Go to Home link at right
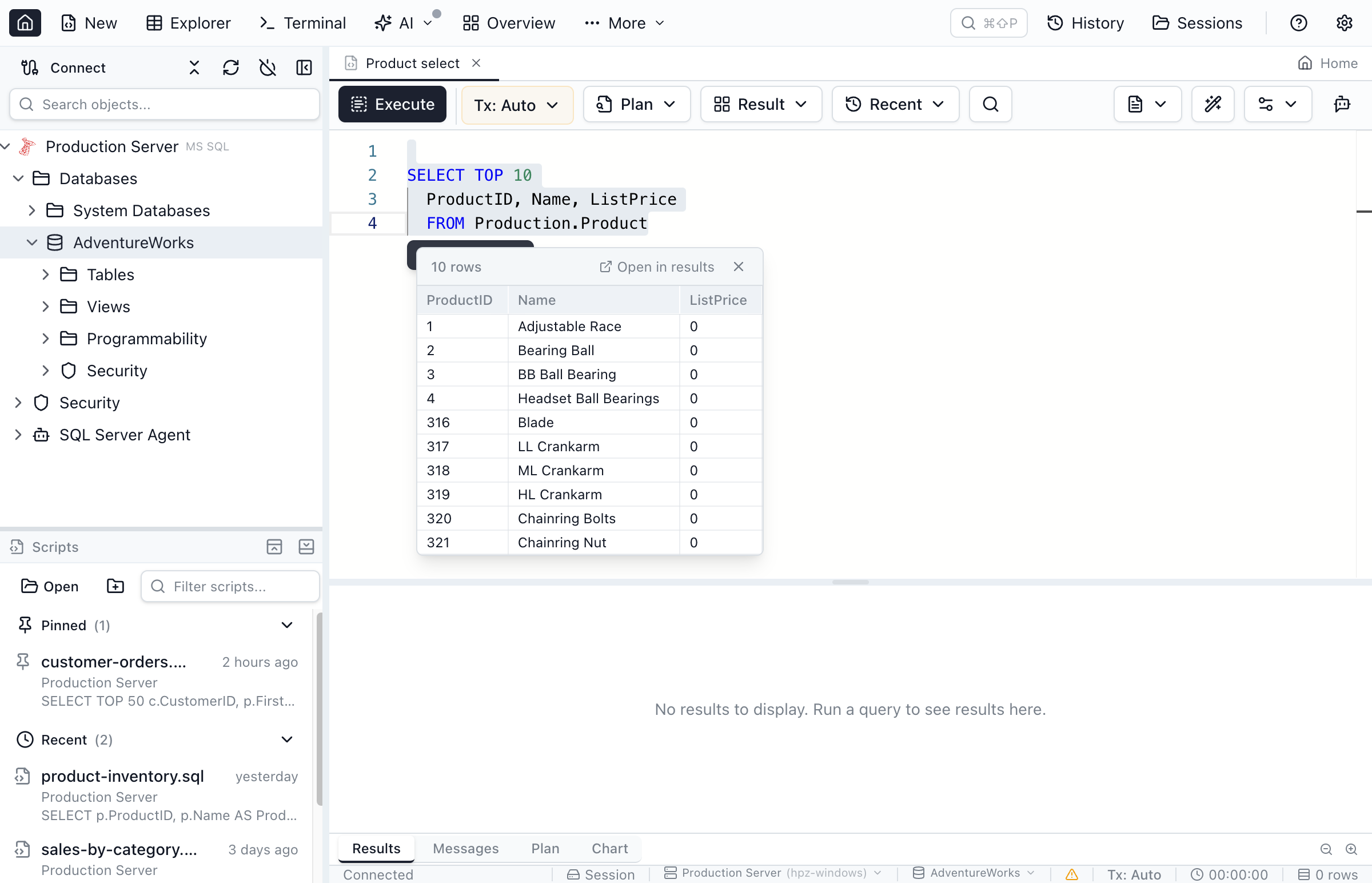Viewport: 1372px width, 883px height. (1327, 63)
